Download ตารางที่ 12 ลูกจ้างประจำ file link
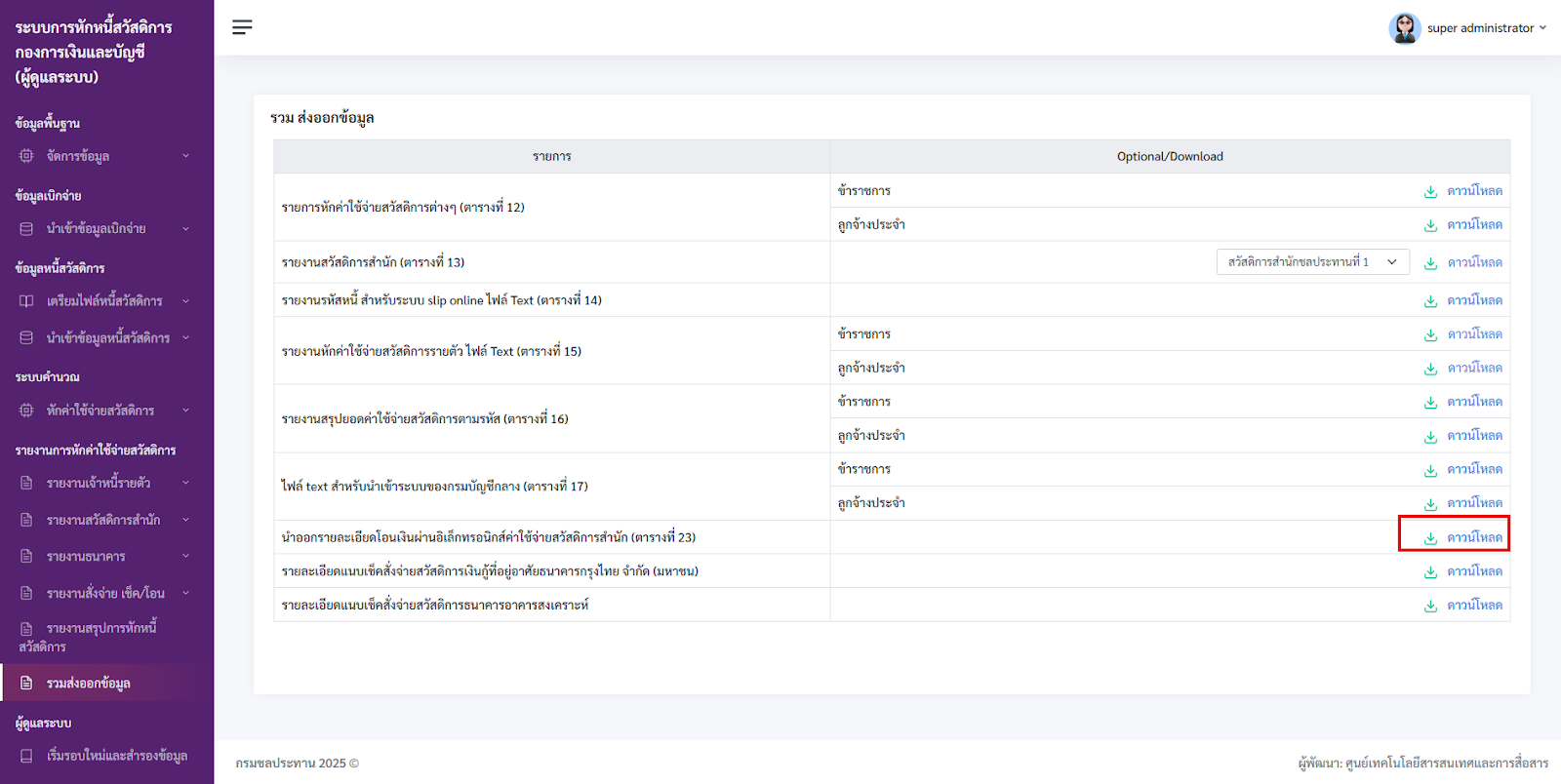1561x784 pixels. tap(1474, 225)
